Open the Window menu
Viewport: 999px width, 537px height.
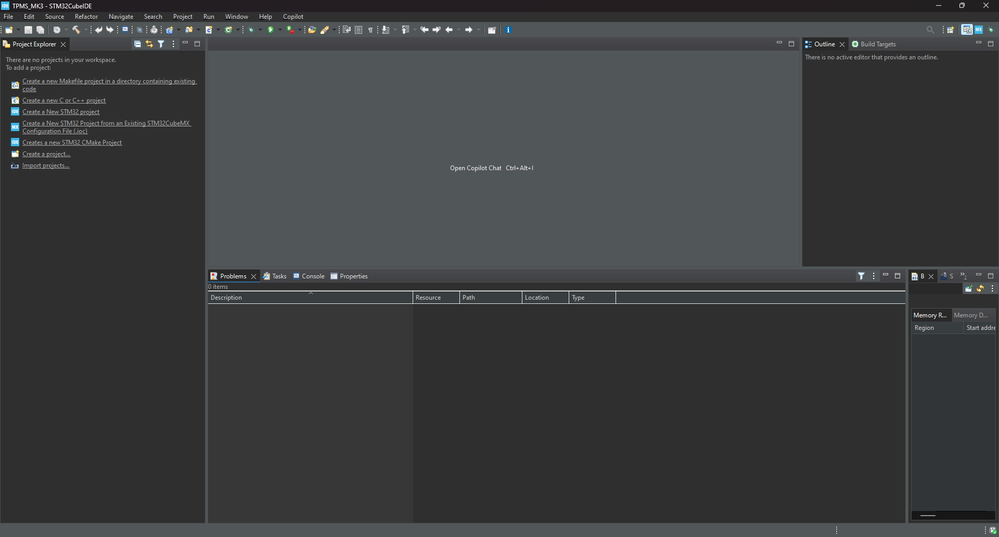pos(236,17)
